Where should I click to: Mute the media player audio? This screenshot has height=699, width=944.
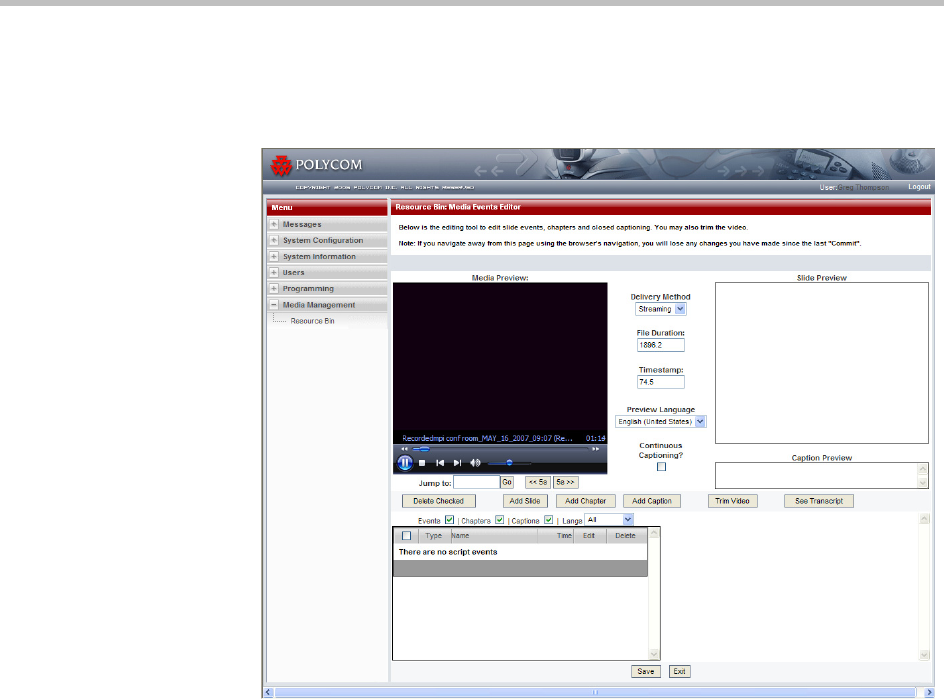click(x=475, y=463)
